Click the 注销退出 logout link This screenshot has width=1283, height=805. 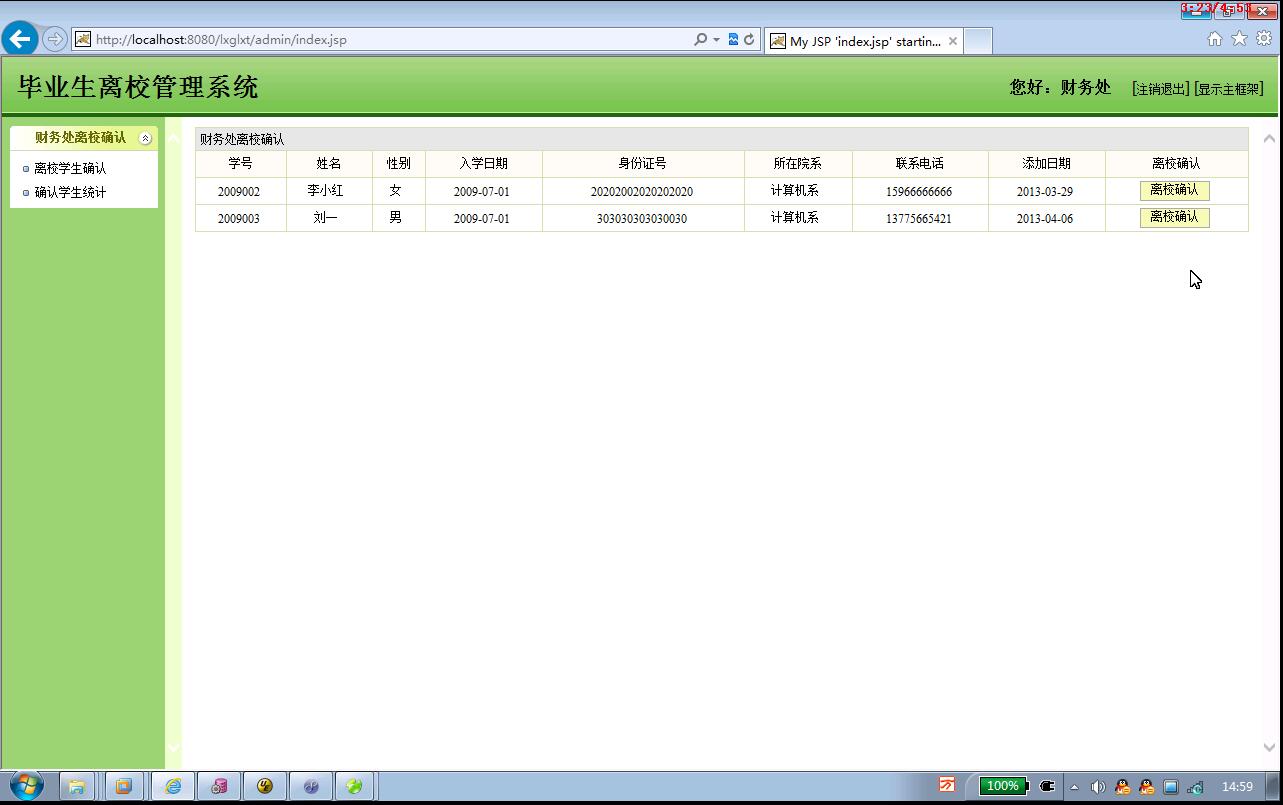point(1161,89)
